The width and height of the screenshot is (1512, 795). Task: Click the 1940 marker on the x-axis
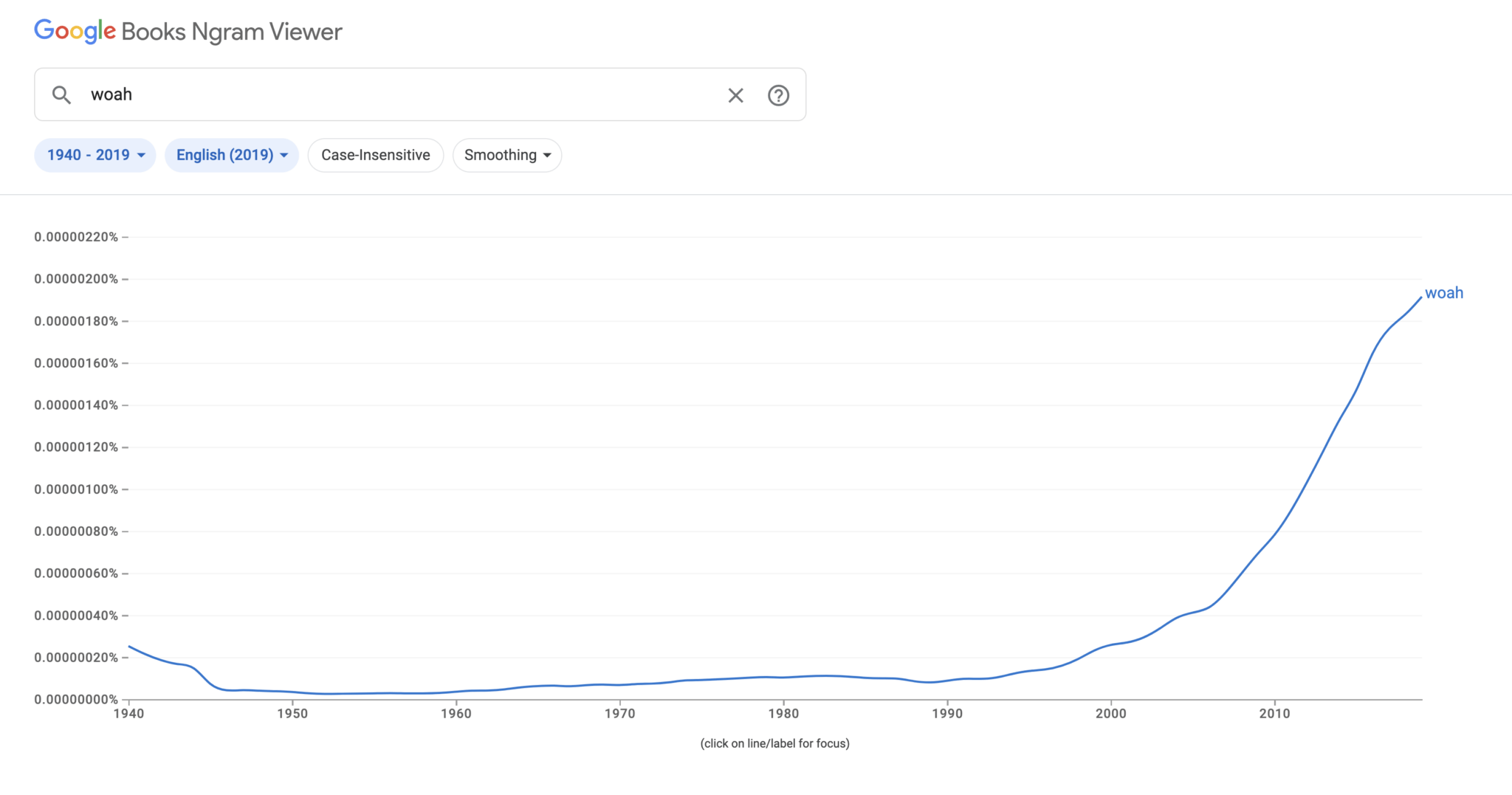click(129, 714)
